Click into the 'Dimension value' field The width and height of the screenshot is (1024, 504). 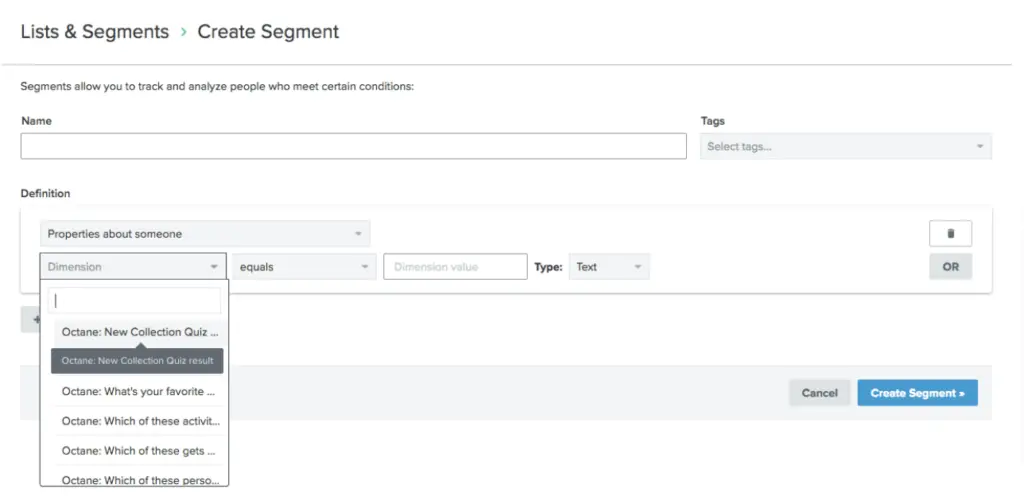[455, 267]
